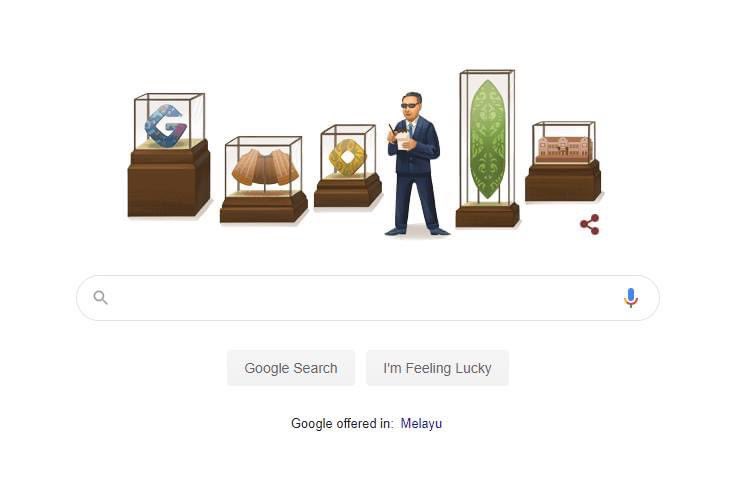Screen dimensions: 745x484
Task: Click the miniature building model exhibit
Action: tap(564, 149)
